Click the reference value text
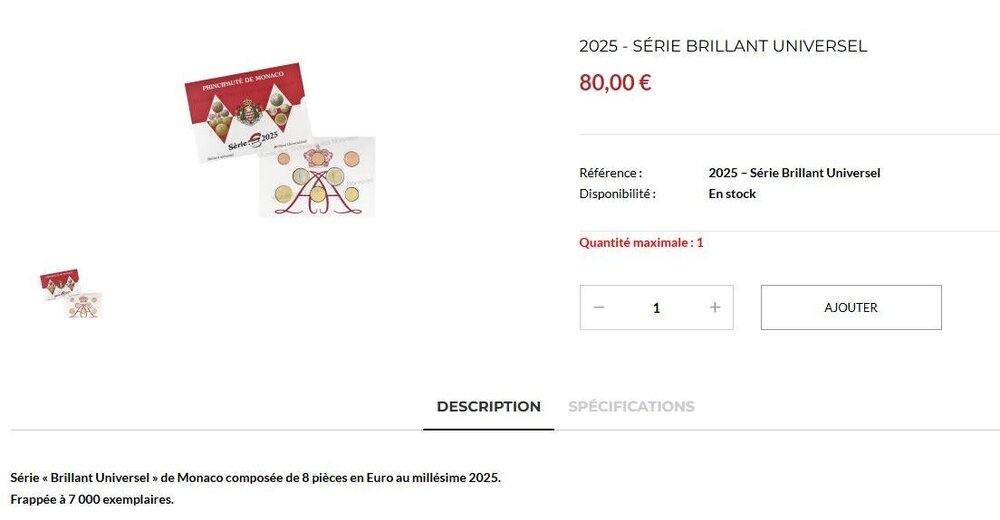1000x520 pixels. (794, 173)
